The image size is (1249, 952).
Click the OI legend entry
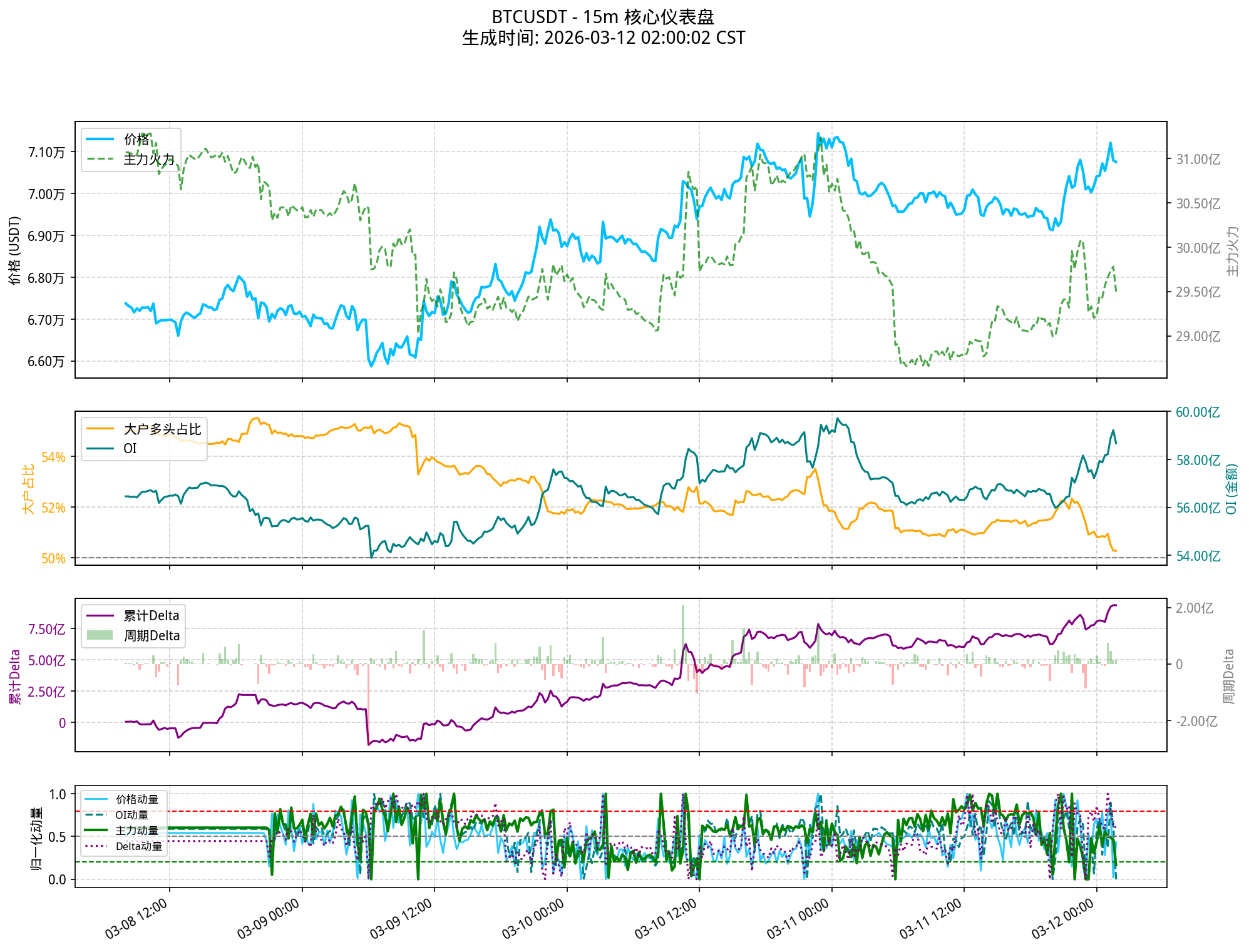pos(130,449)
